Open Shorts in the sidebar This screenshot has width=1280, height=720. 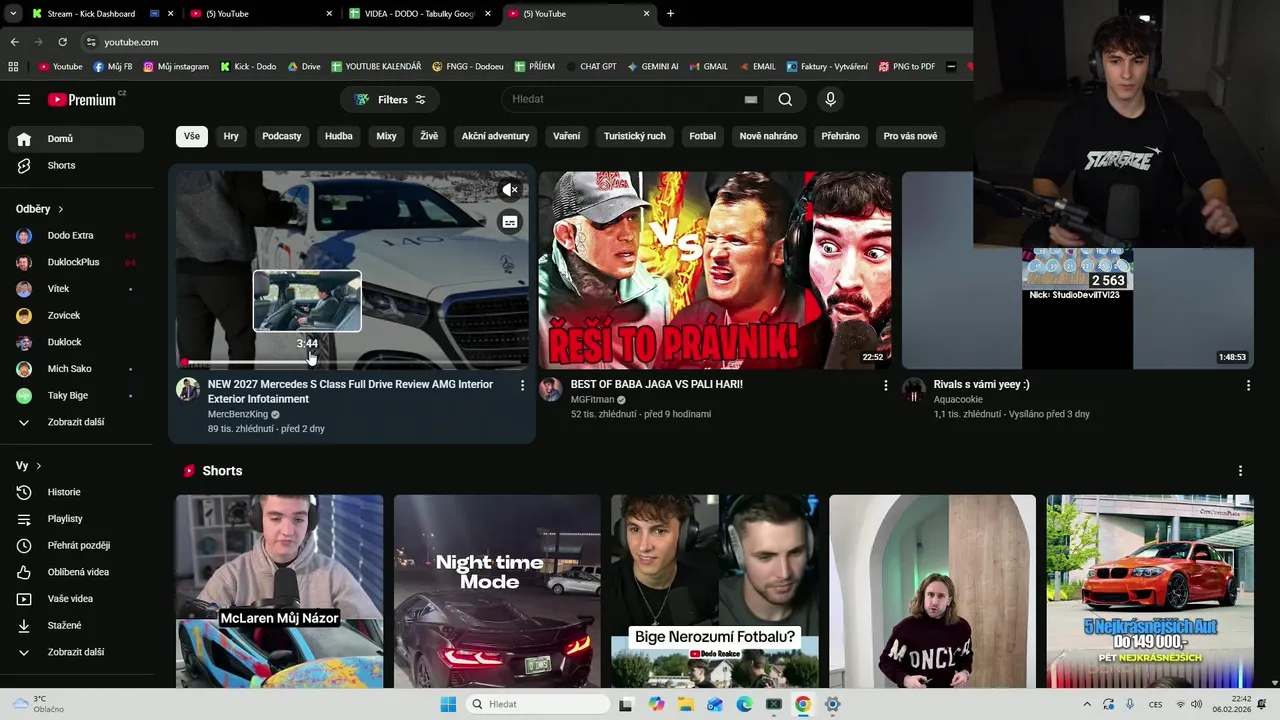pos(76,165)
